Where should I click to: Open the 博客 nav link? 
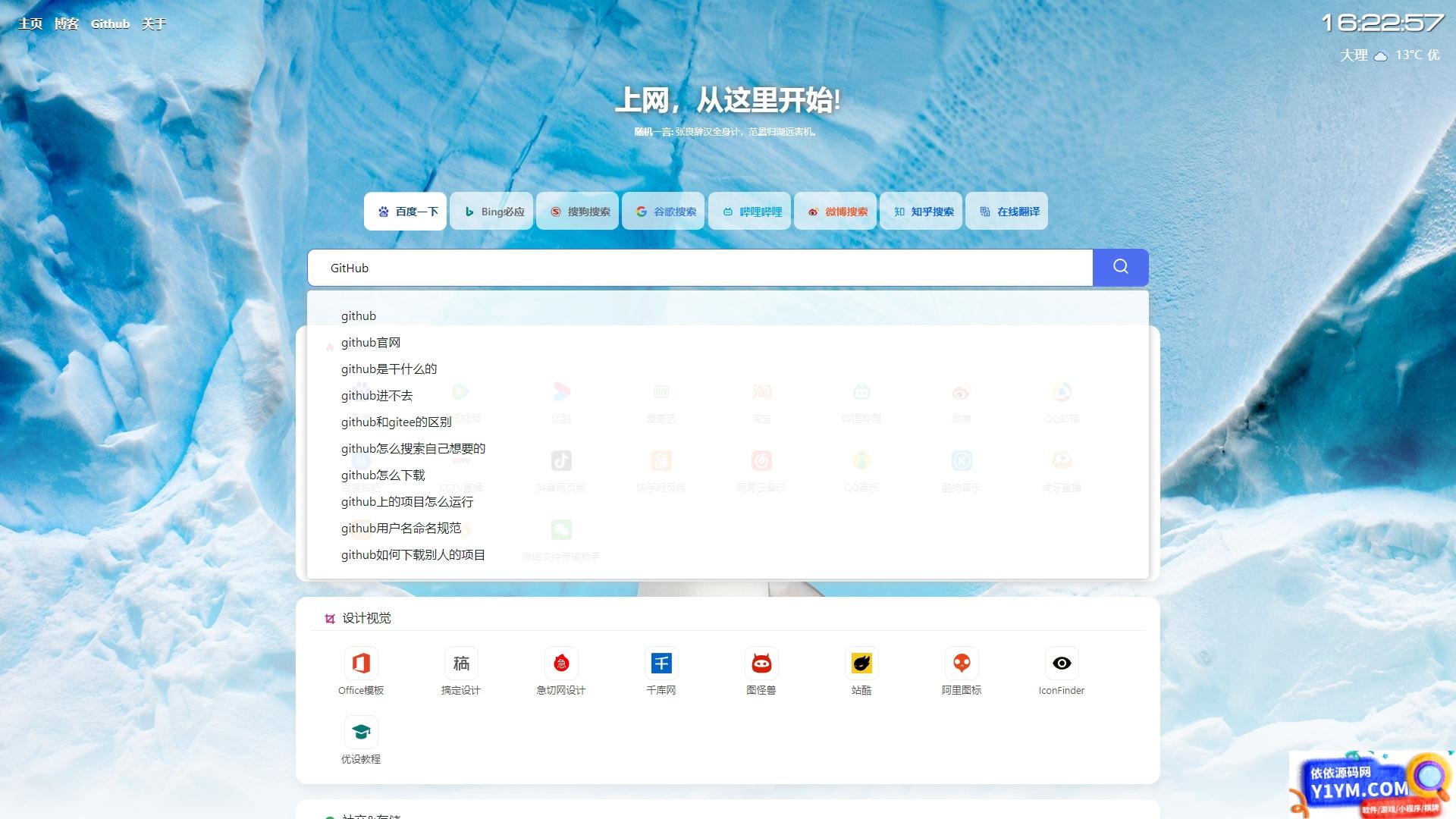[x=67, y=24]
